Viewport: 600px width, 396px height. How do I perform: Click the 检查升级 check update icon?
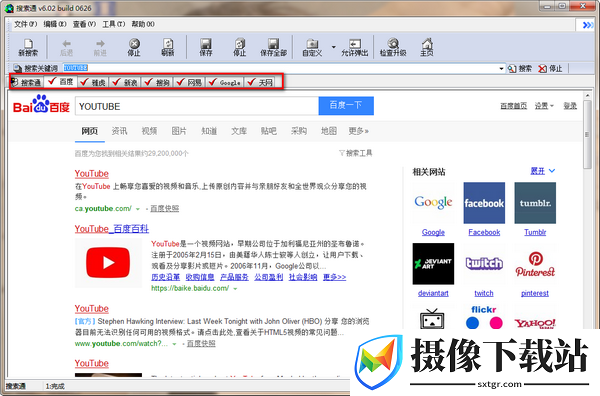click(x=393, y=47)
